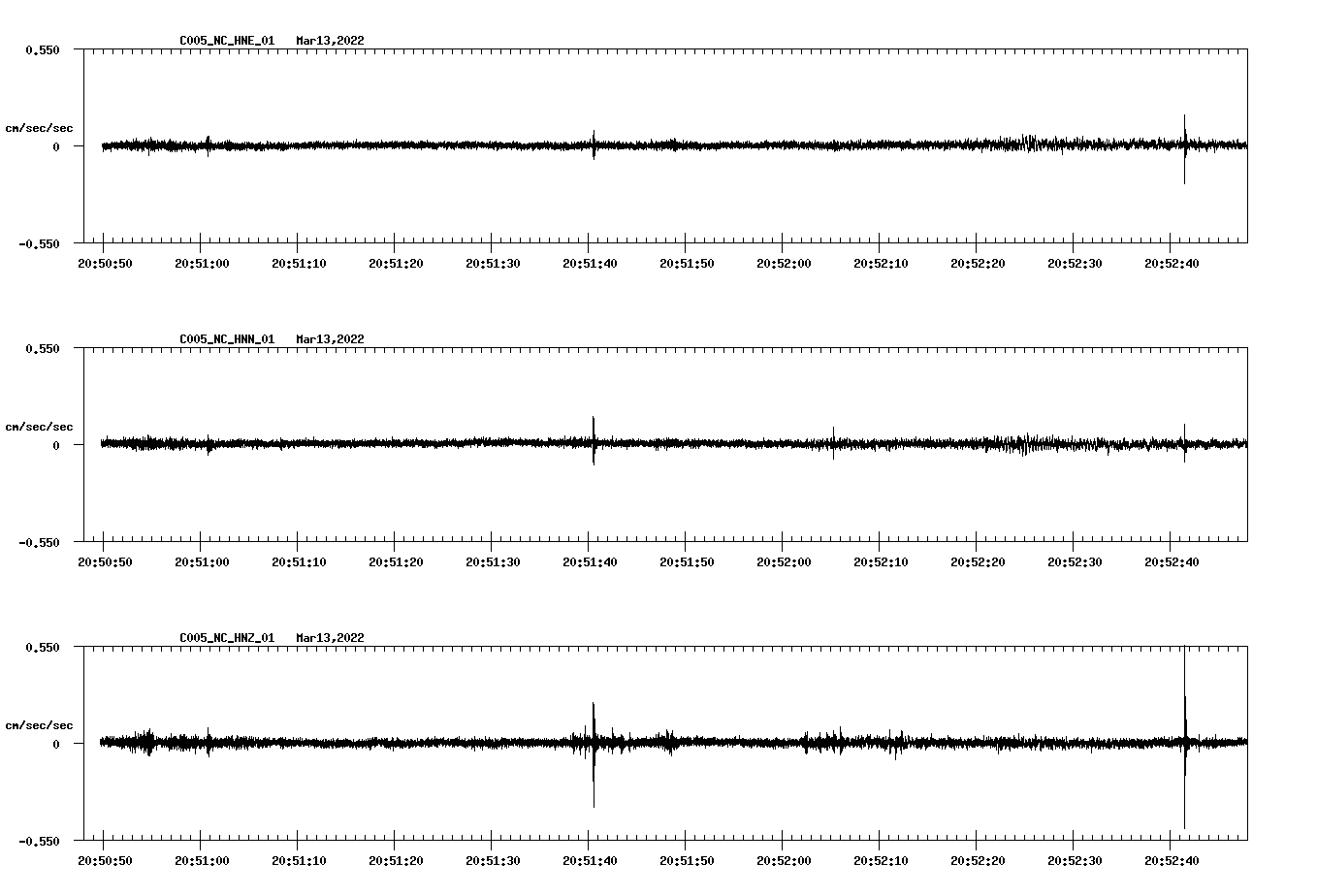
Task: Click the C005_NC_HNZ_01 channel title
Action: click(x=227, y=638)
